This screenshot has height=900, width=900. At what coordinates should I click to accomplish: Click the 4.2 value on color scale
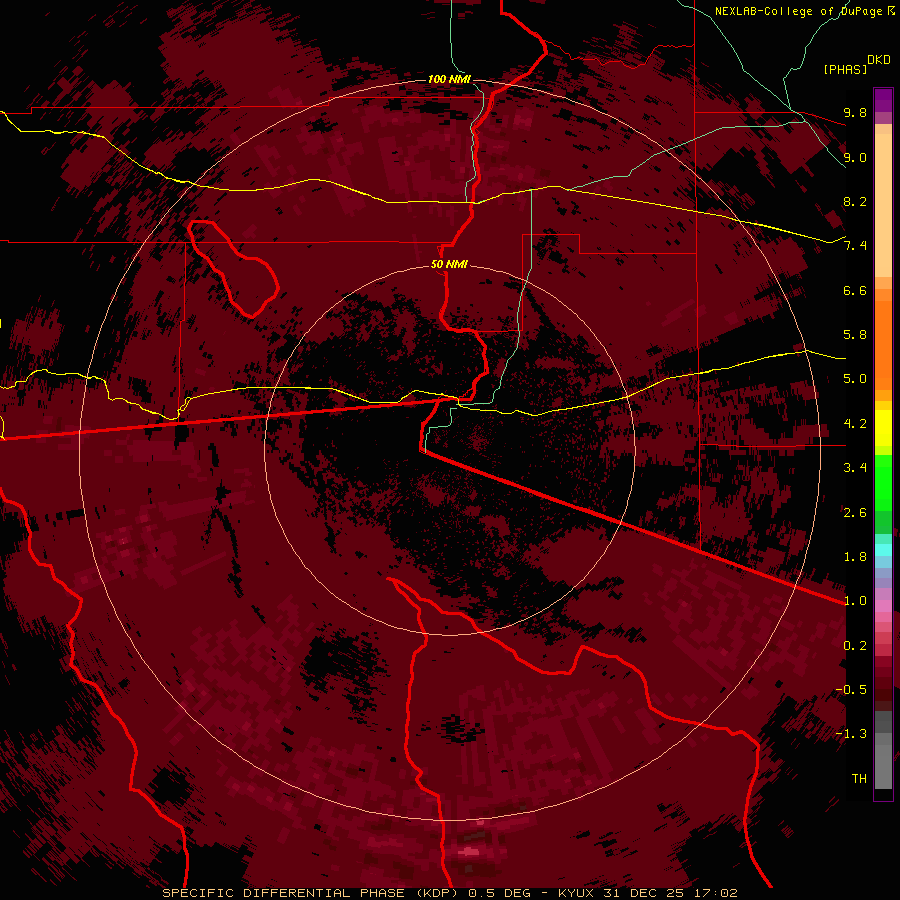(x=855, y=424)
